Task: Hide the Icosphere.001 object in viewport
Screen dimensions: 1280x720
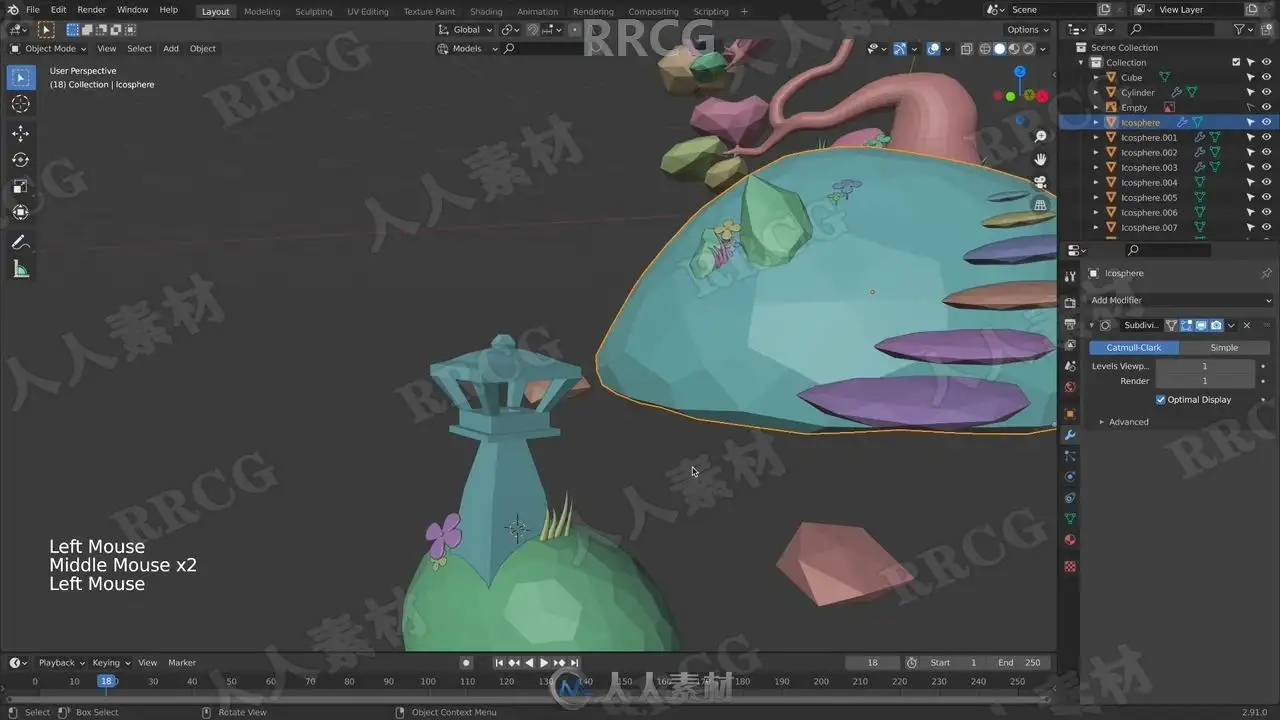Action: click(1266, 137)
